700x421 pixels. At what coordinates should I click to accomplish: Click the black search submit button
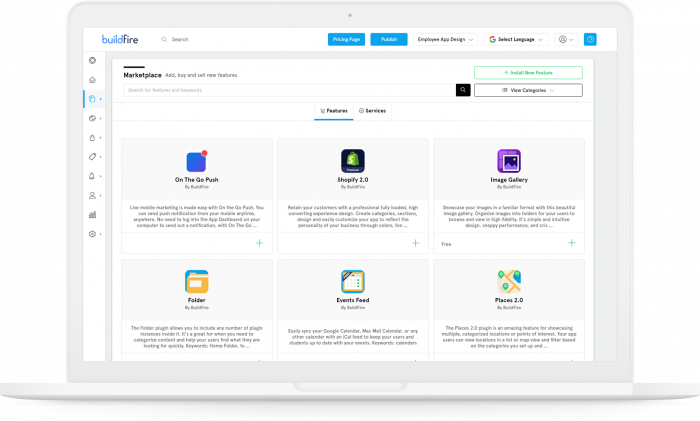pyautogui.click(x=463, y=90)
